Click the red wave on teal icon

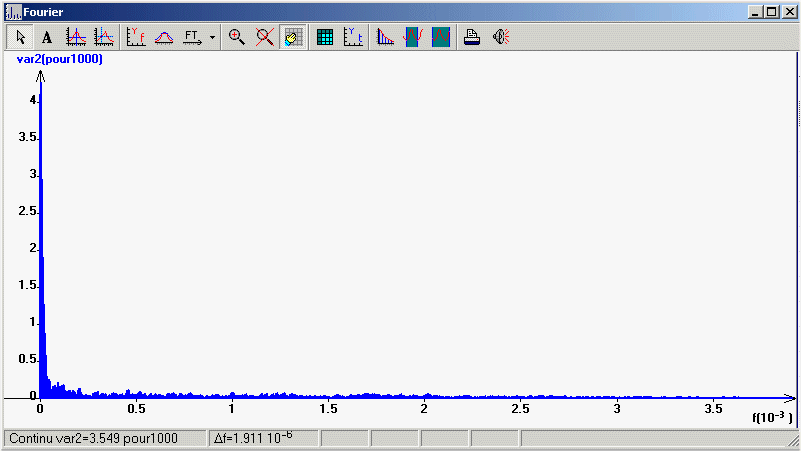coord(441,37)
